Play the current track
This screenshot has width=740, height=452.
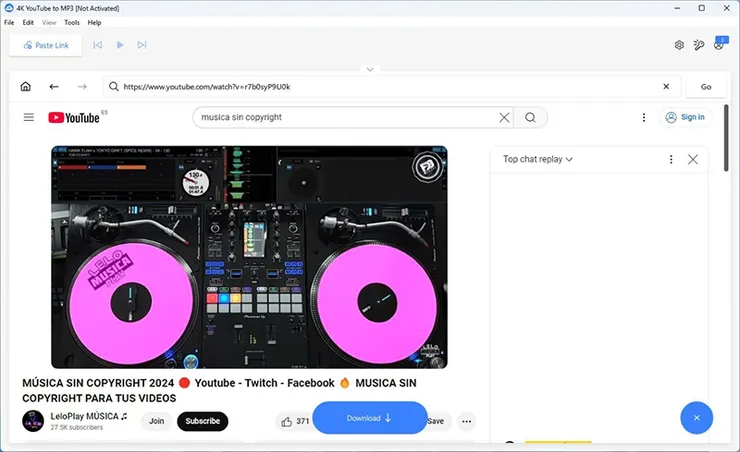click(120, 45)
